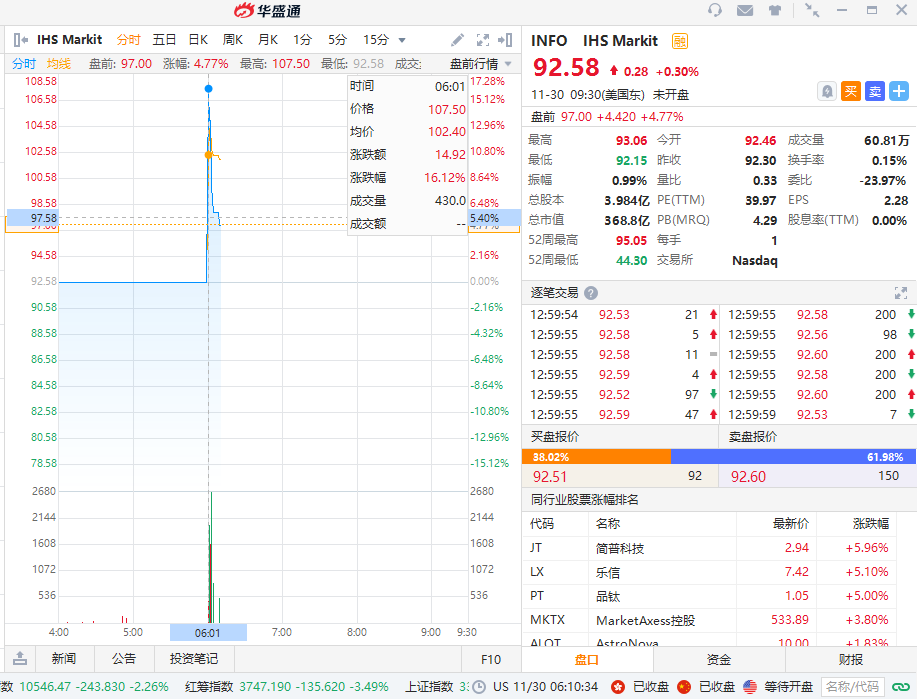Switch to 周K weekly candlestick chart
The image size is (917, 699).
tap(233, 40)
